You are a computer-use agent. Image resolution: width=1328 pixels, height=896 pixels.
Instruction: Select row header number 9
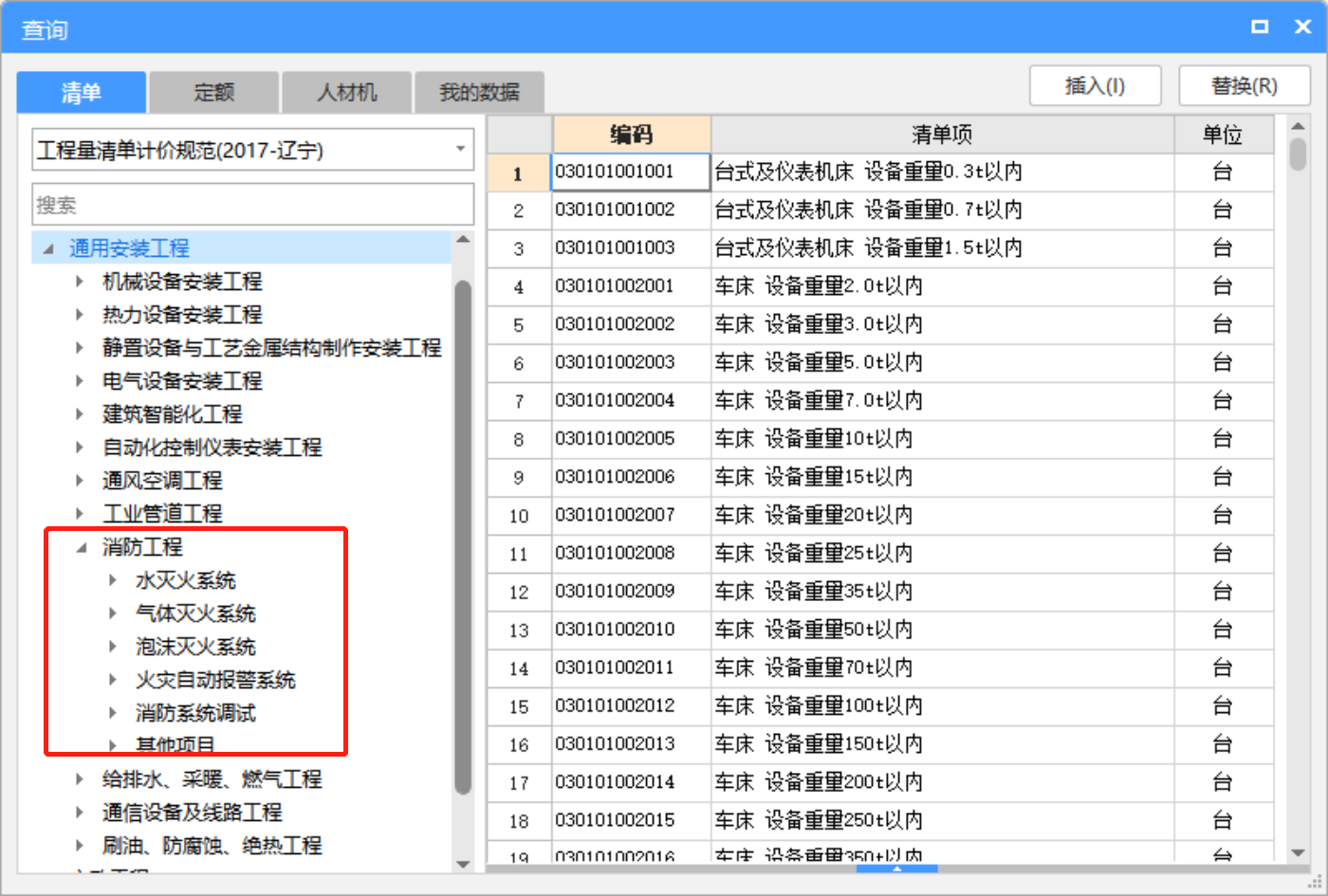(519, 477)
